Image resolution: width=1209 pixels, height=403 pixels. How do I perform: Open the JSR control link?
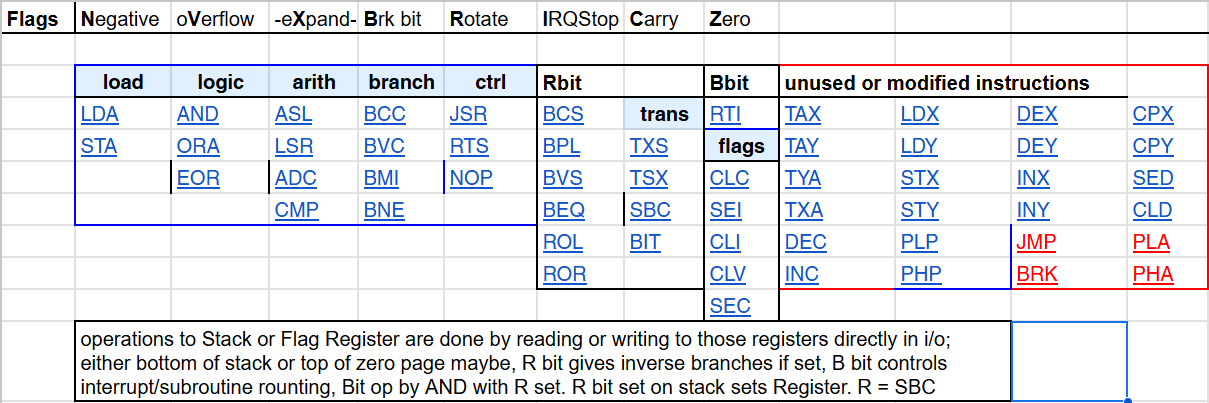pos(469,114)
